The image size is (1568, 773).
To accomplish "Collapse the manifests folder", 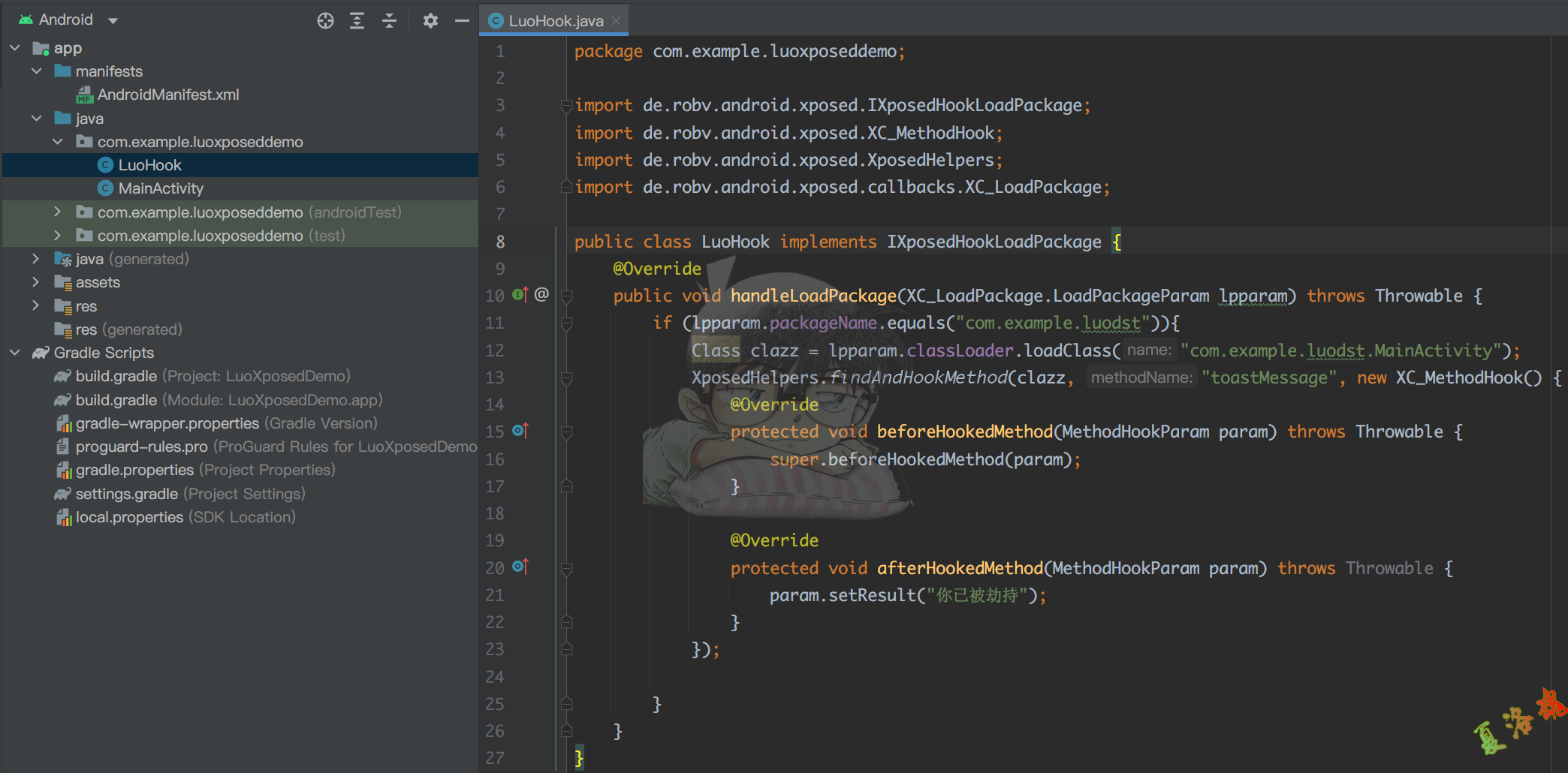I will click(x=36, y=71).
